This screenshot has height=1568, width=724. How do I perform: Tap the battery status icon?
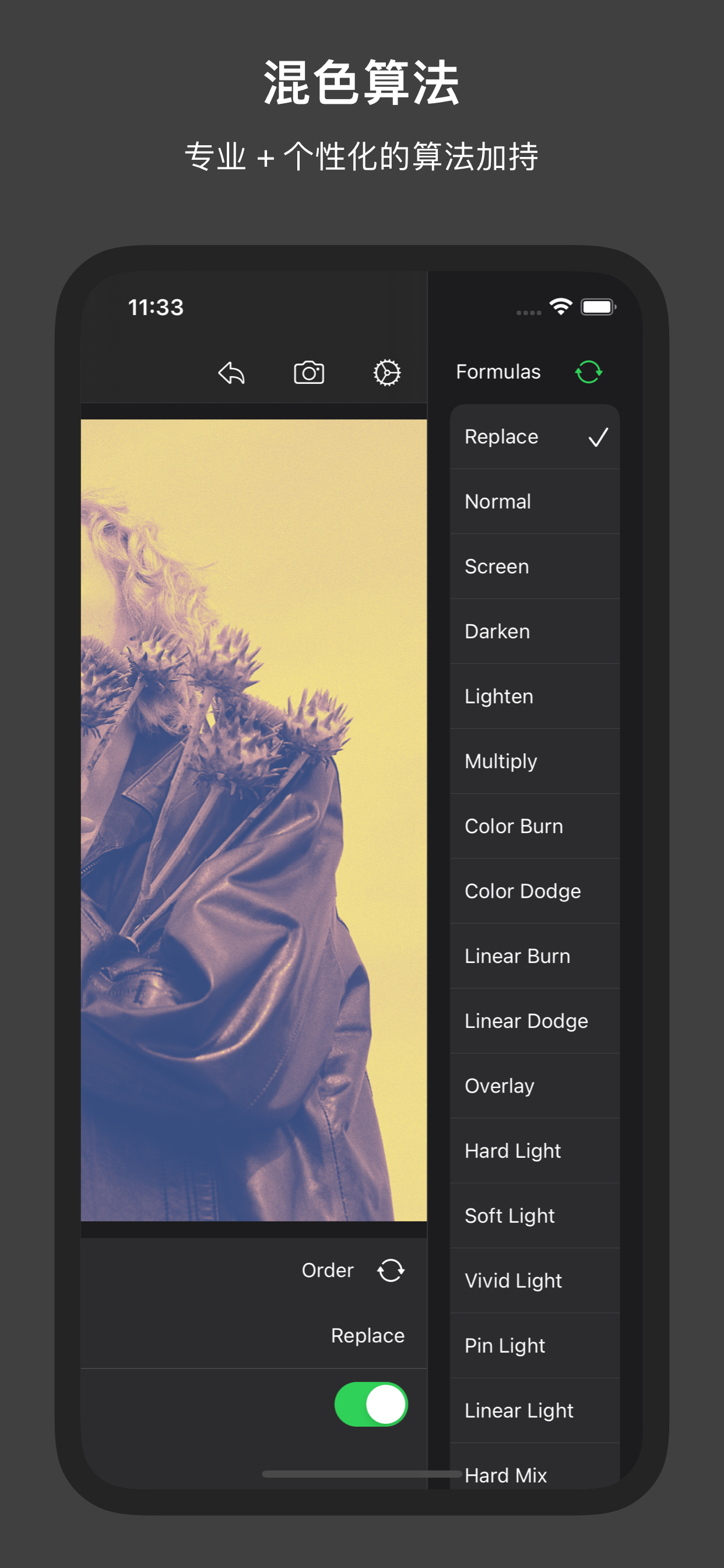[599, 307]
